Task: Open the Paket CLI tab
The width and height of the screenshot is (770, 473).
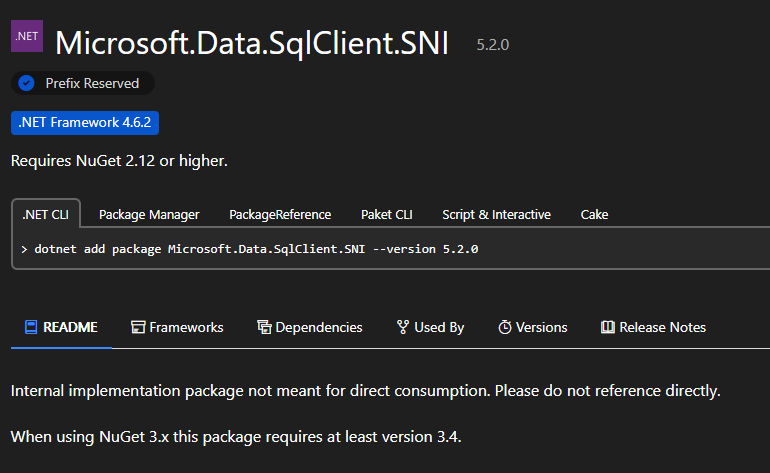Action: click(386, 214)
